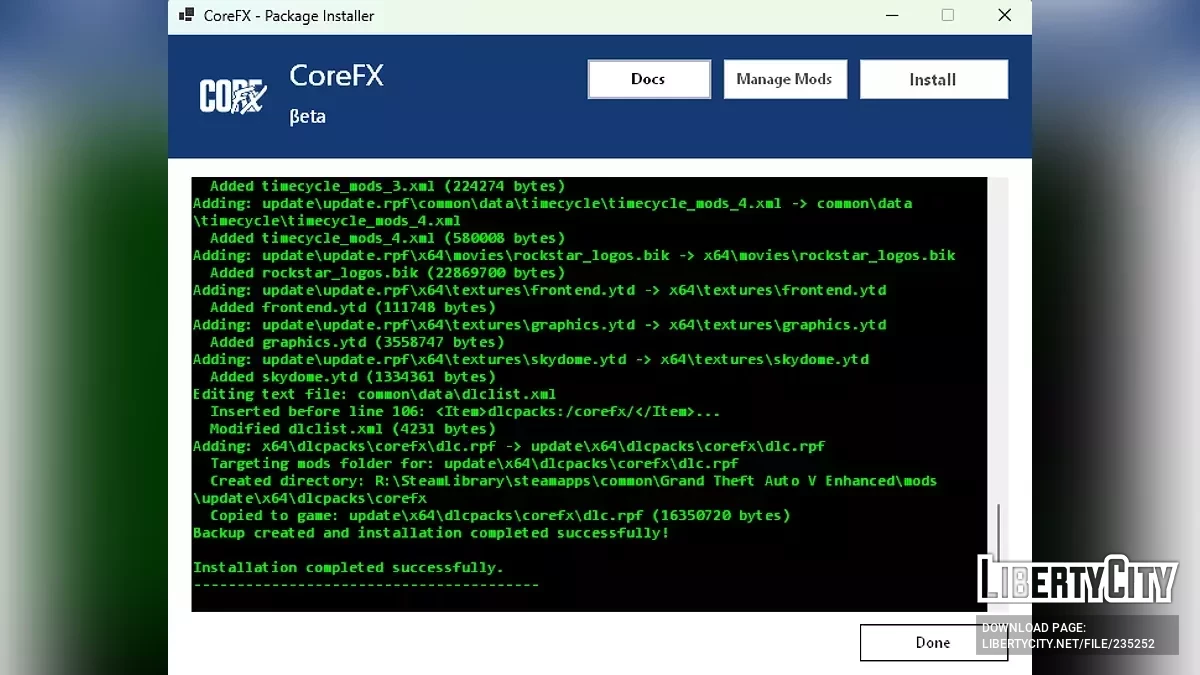Click the CoreFX heading text
The width and height of the screenshot is (1200, 675).
[336, 75]
